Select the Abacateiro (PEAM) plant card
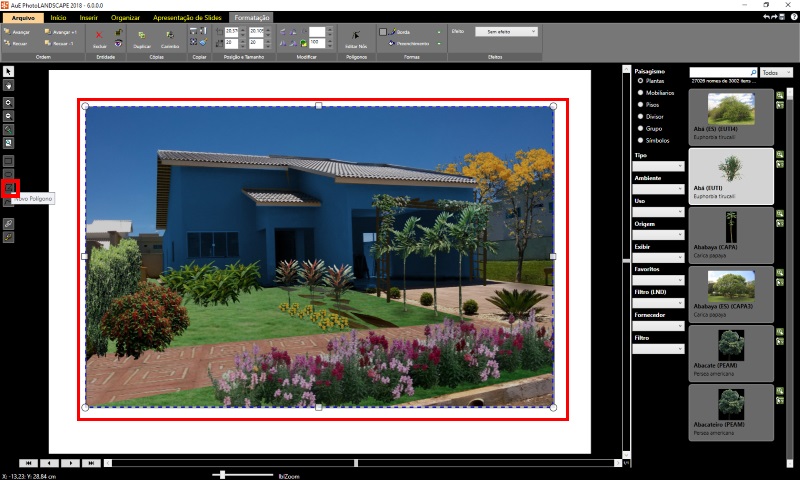 [731, 413]
